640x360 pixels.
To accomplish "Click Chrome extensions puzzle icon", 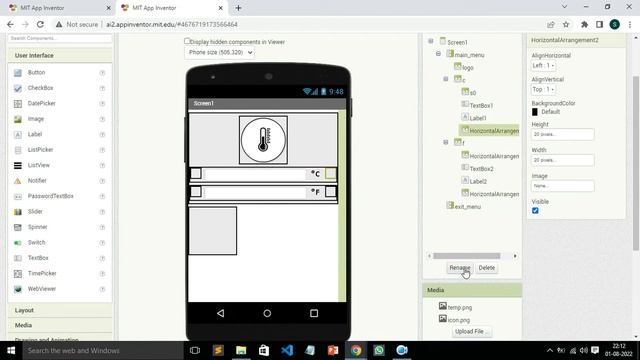I will pos(584,24).
